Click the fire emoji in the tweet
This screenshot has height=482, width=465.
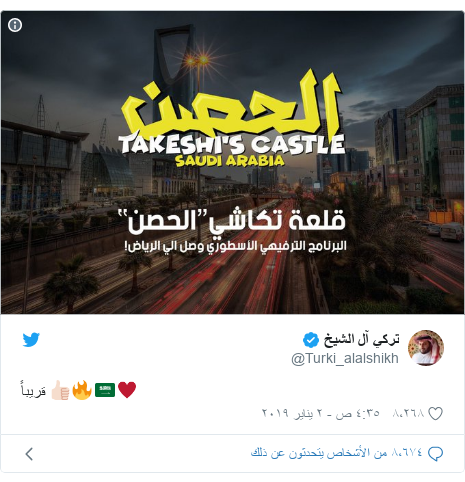click(x=82, y=390)
